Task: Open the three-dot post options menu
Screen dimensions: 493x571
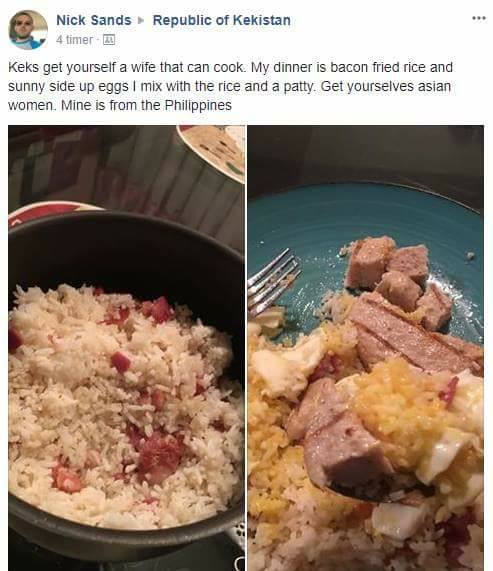Action: 479,18
